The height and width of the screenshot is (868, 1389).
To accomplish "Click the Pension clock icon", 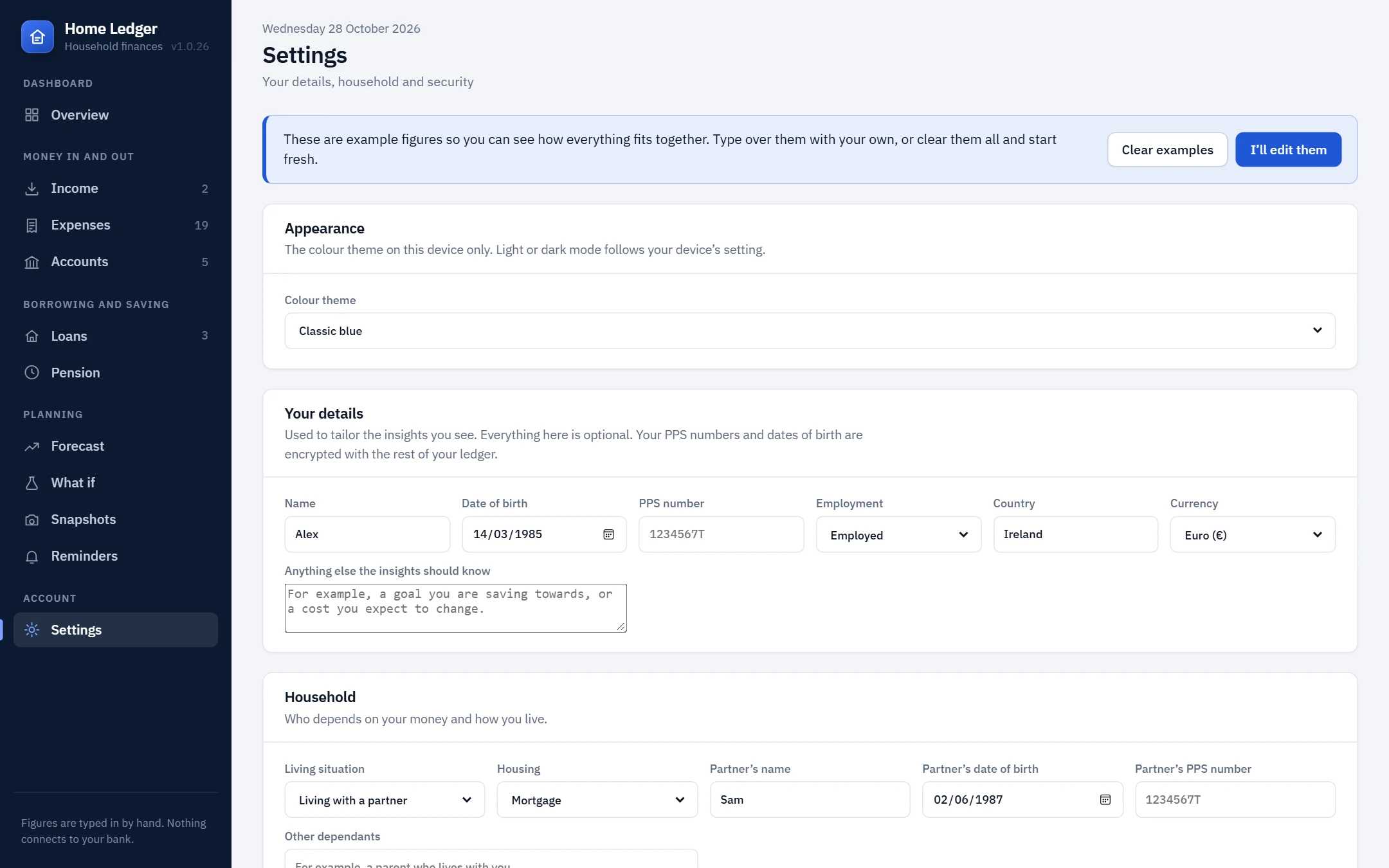I will click(x=32, y=373).
